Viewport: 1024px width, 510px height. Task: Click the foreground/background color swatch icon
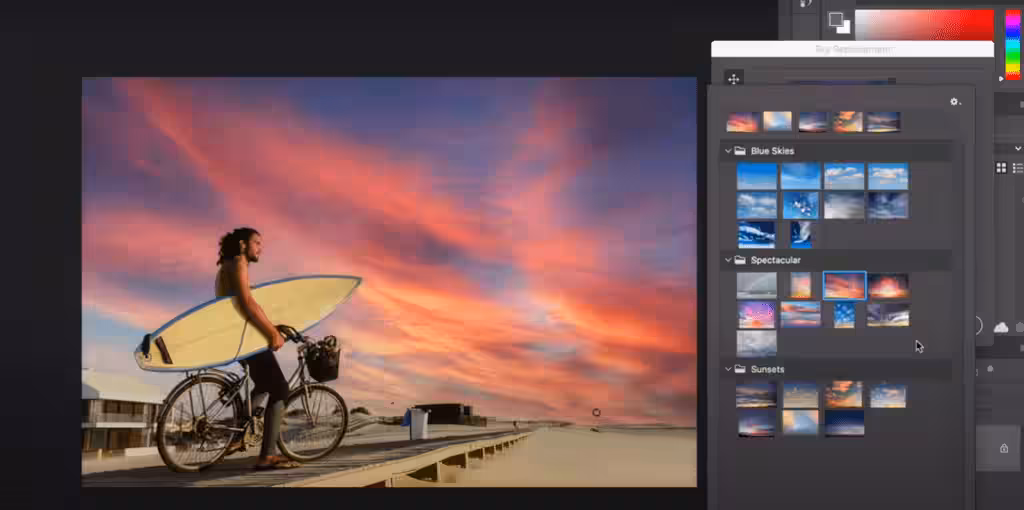click(838, 22)
